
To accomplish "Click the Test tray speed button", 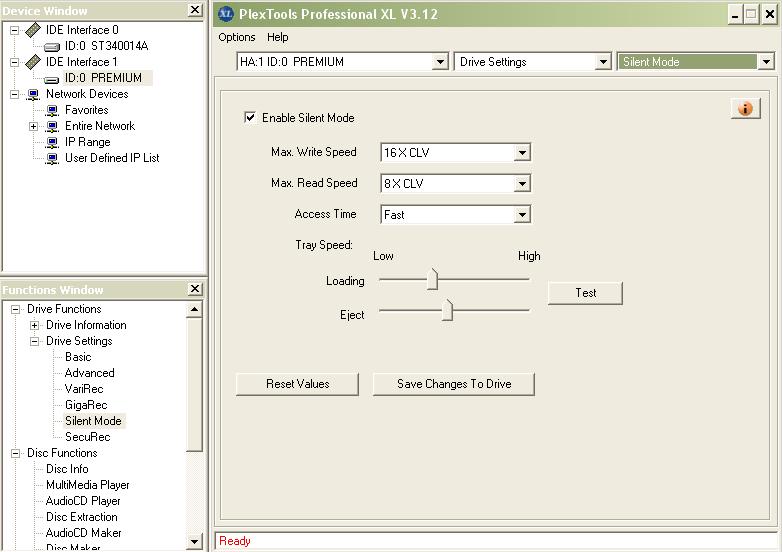I will [585, 293].
